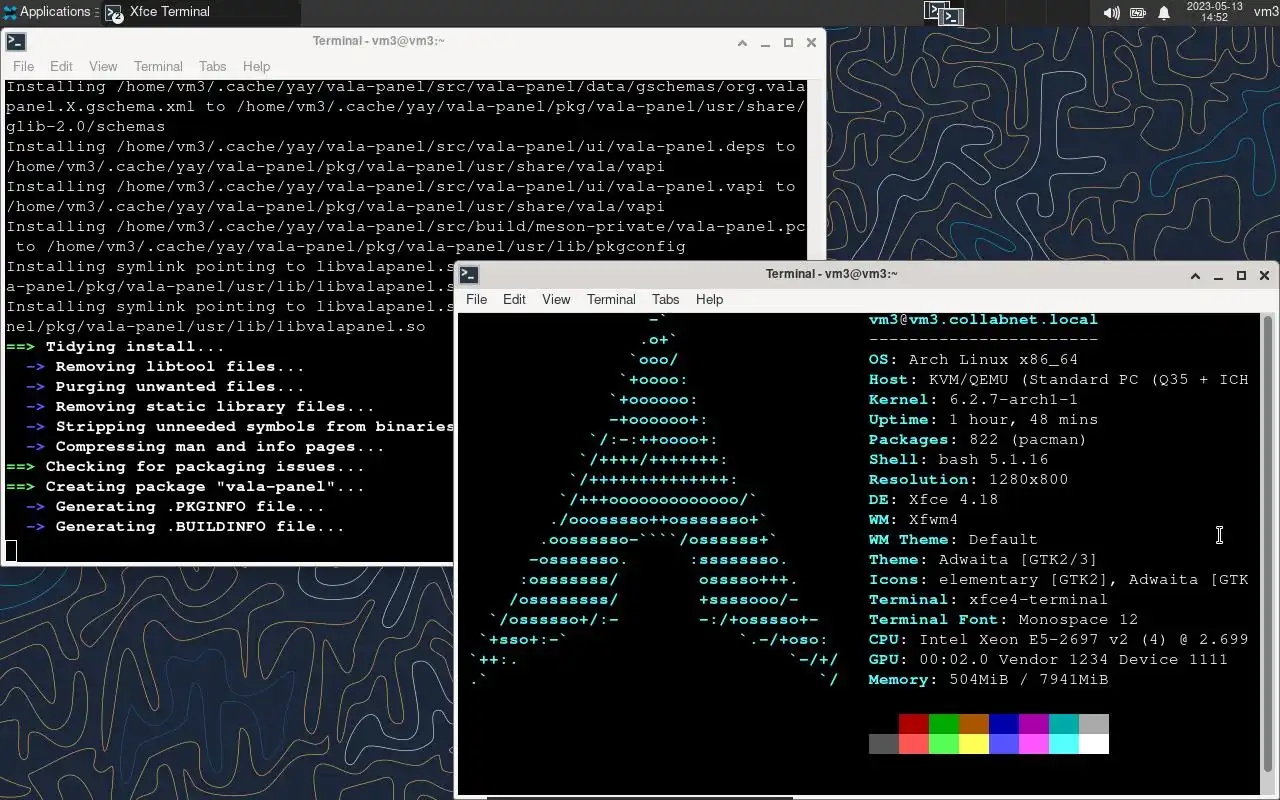Open Terminal menu in back terminal window

point(158,66)
